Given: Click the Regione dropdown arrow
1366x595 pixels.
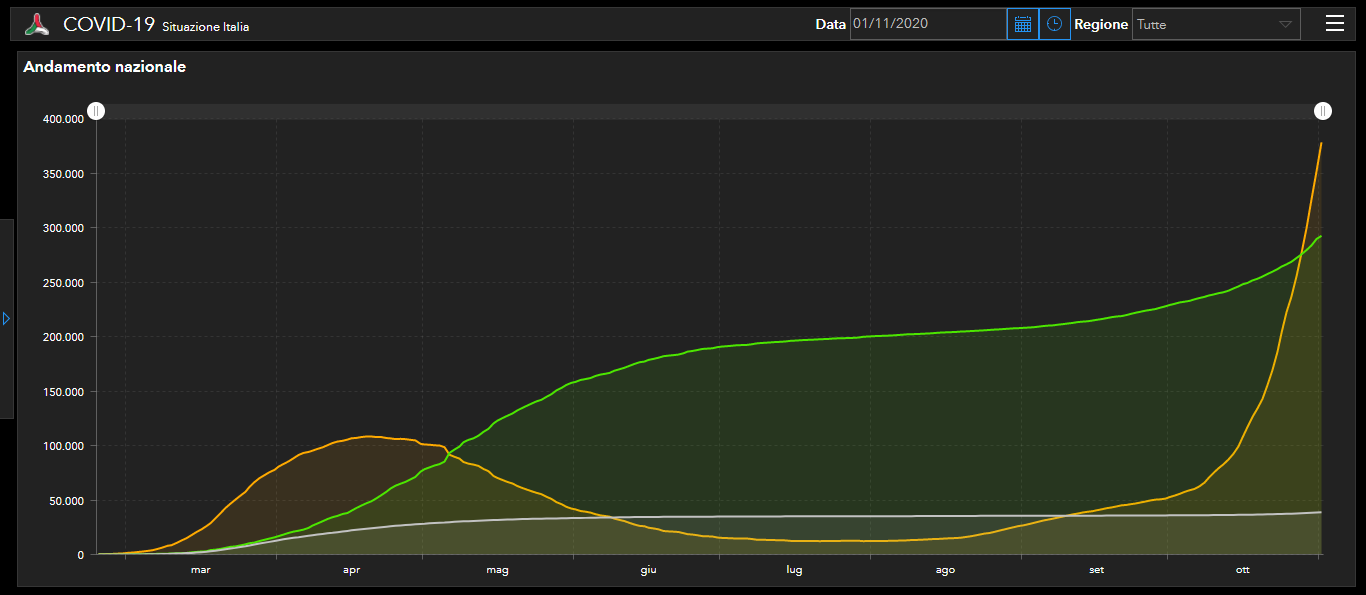Looking at the screenshot, I should tap(1285, 24).
